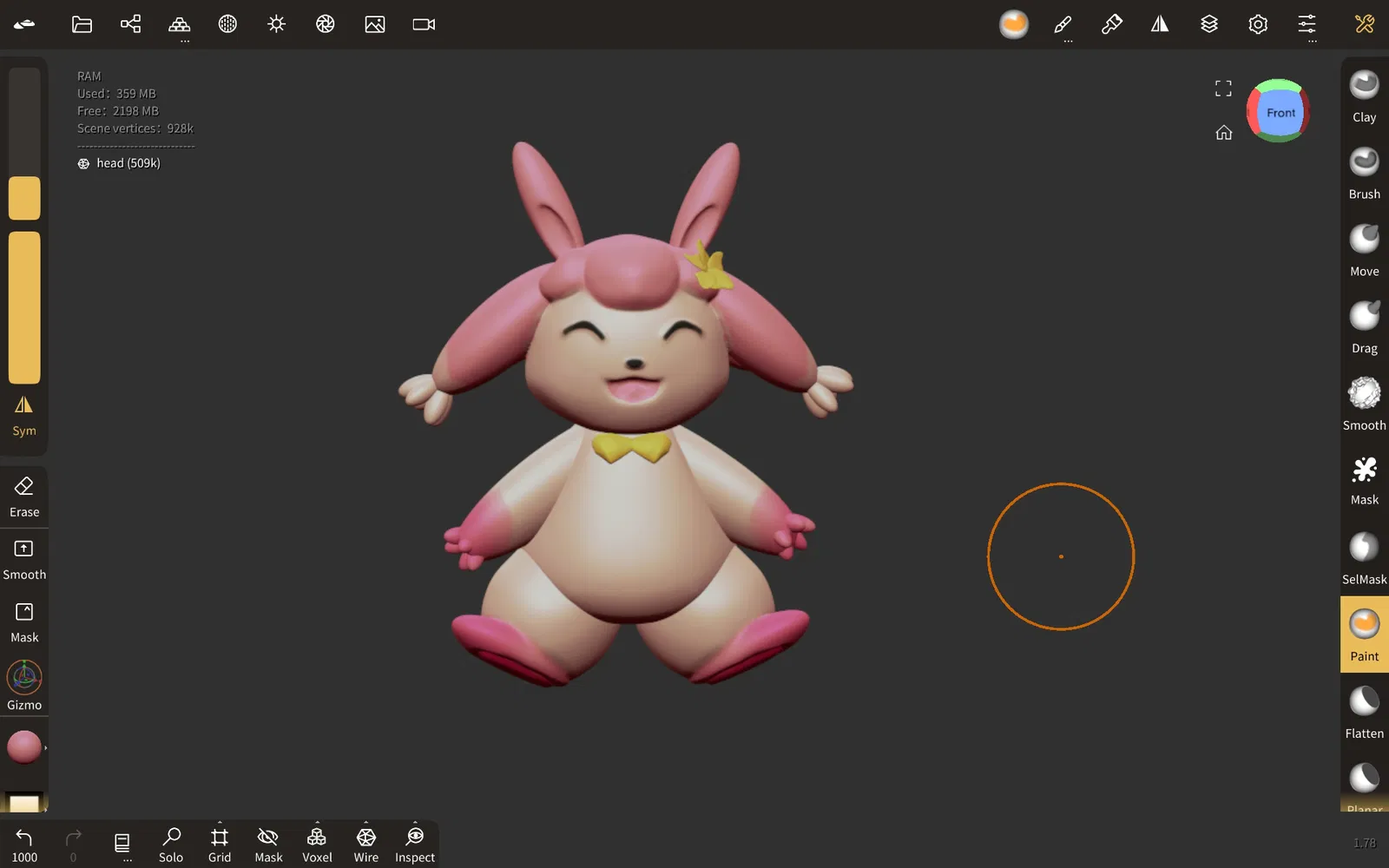Open the pink material color sphere
Screen dimensions: 1389x868
24,746
